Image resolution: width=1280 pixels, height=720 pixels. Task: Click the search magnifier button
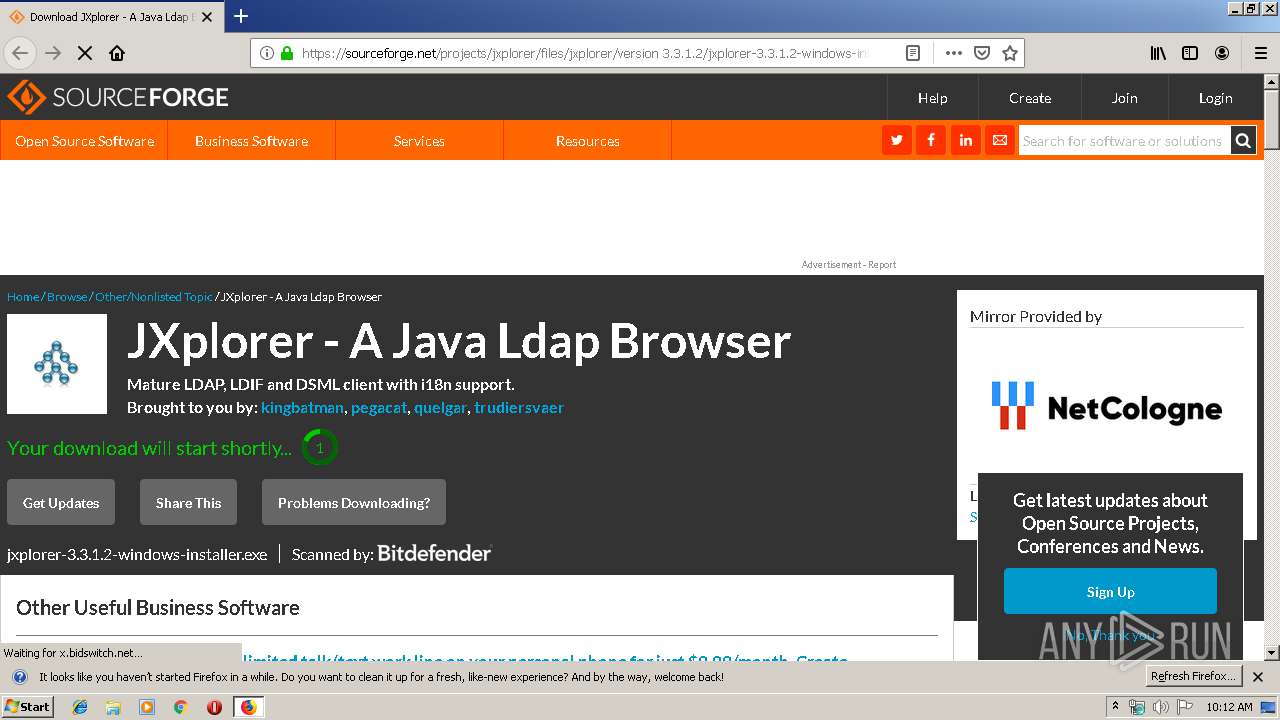tap(1243, 141)
